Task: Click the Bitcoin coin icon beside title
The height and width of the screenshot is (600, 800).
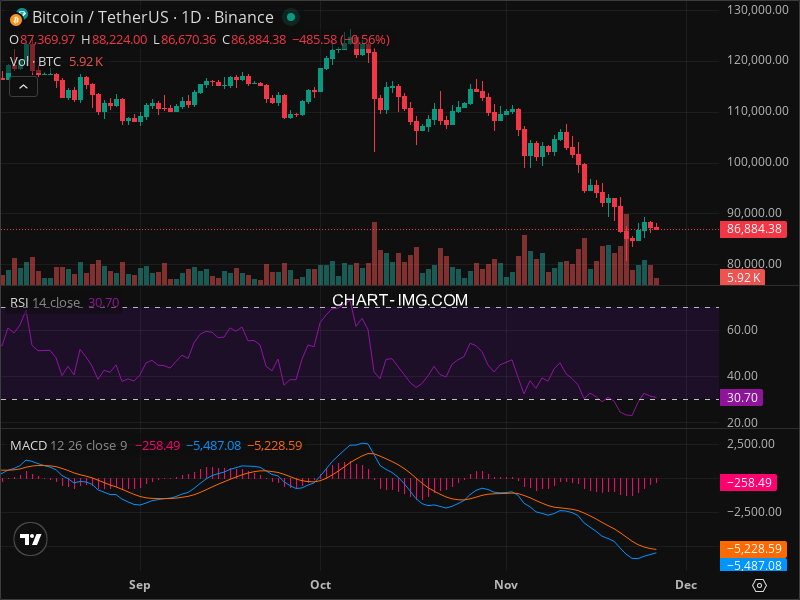Action: 17,17
